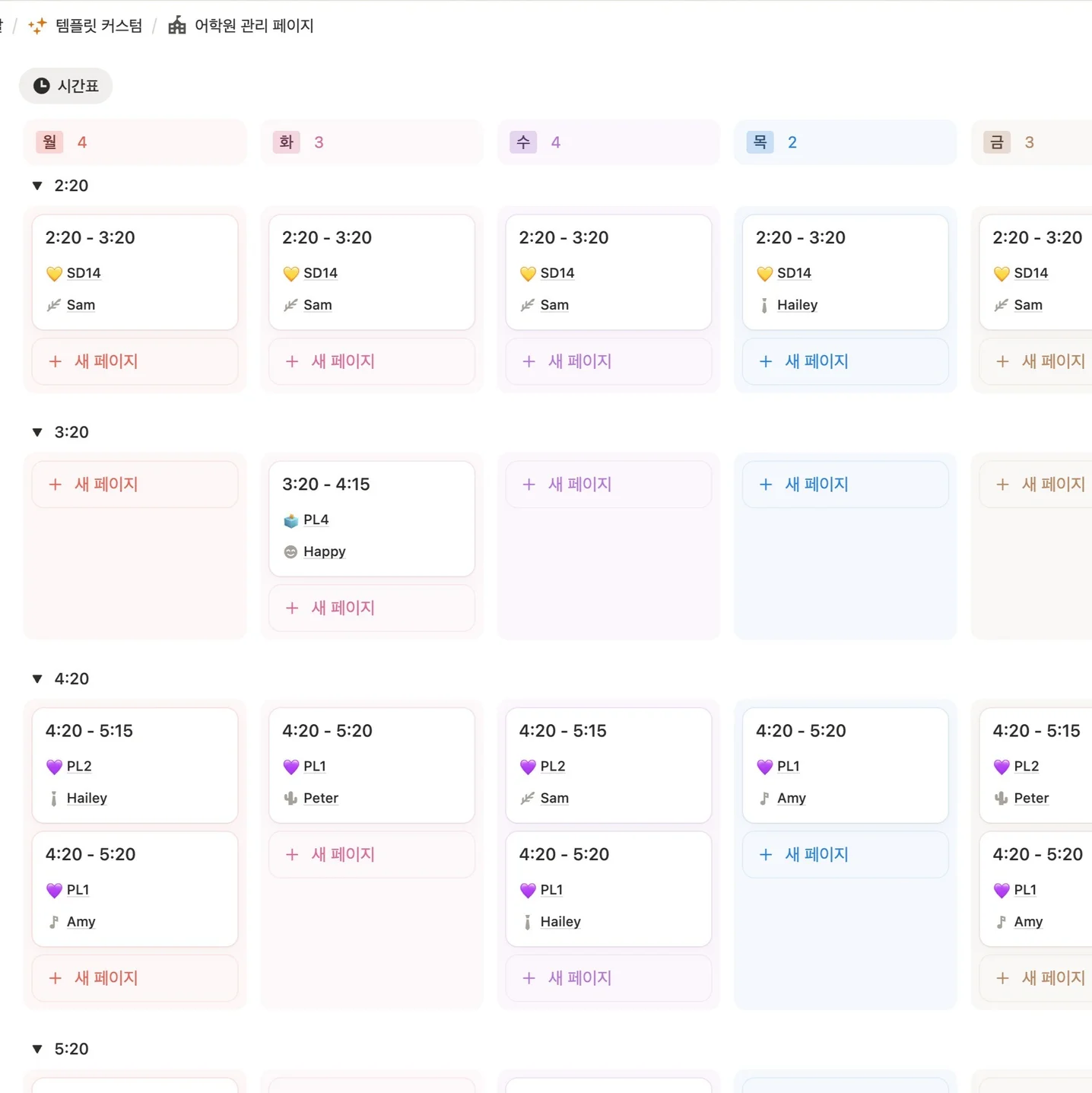The image size is (1092, 1093).
Task: Collapse the 3:20 time group
Action: [37, 431]
